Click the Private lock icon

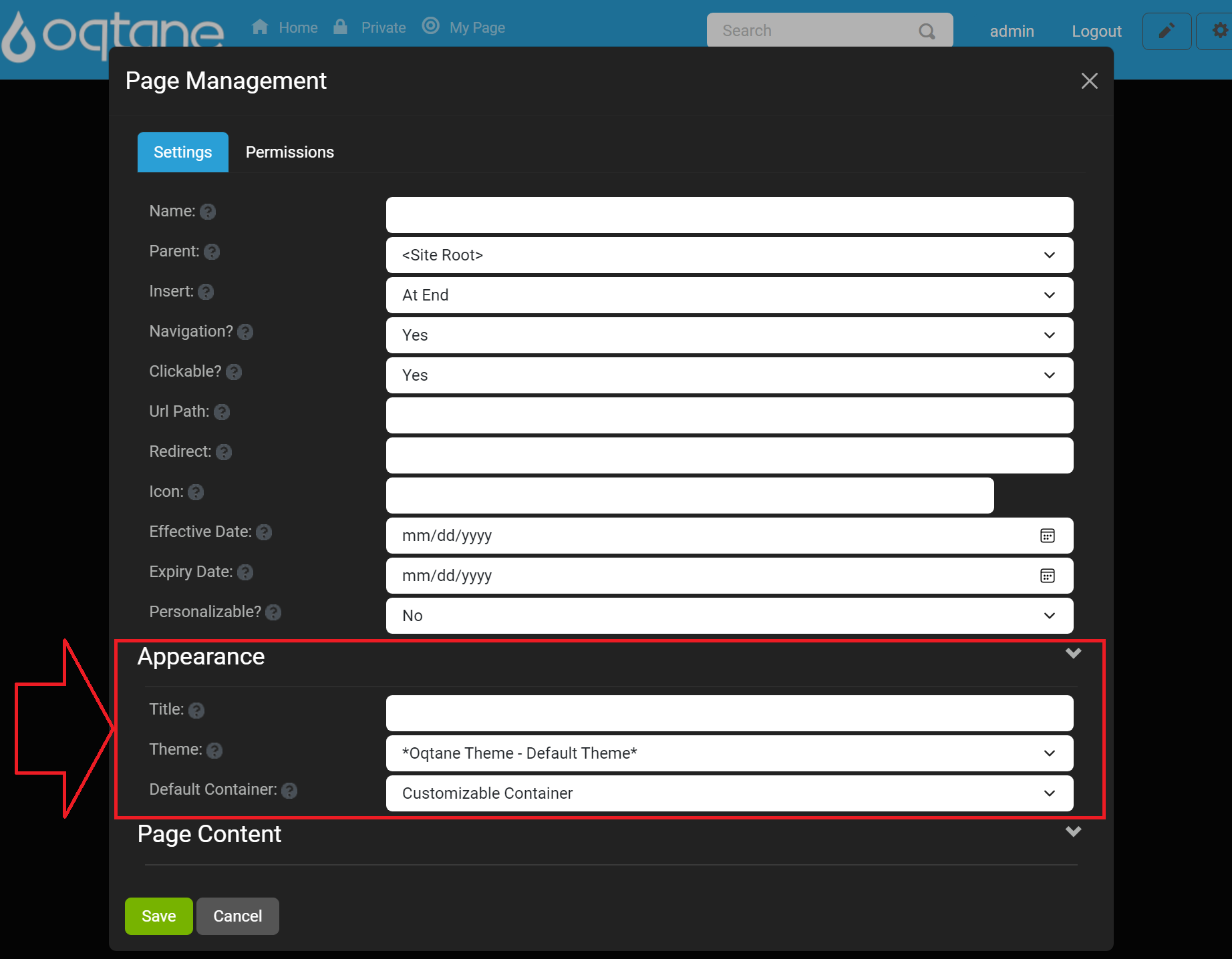click(341, 27)
